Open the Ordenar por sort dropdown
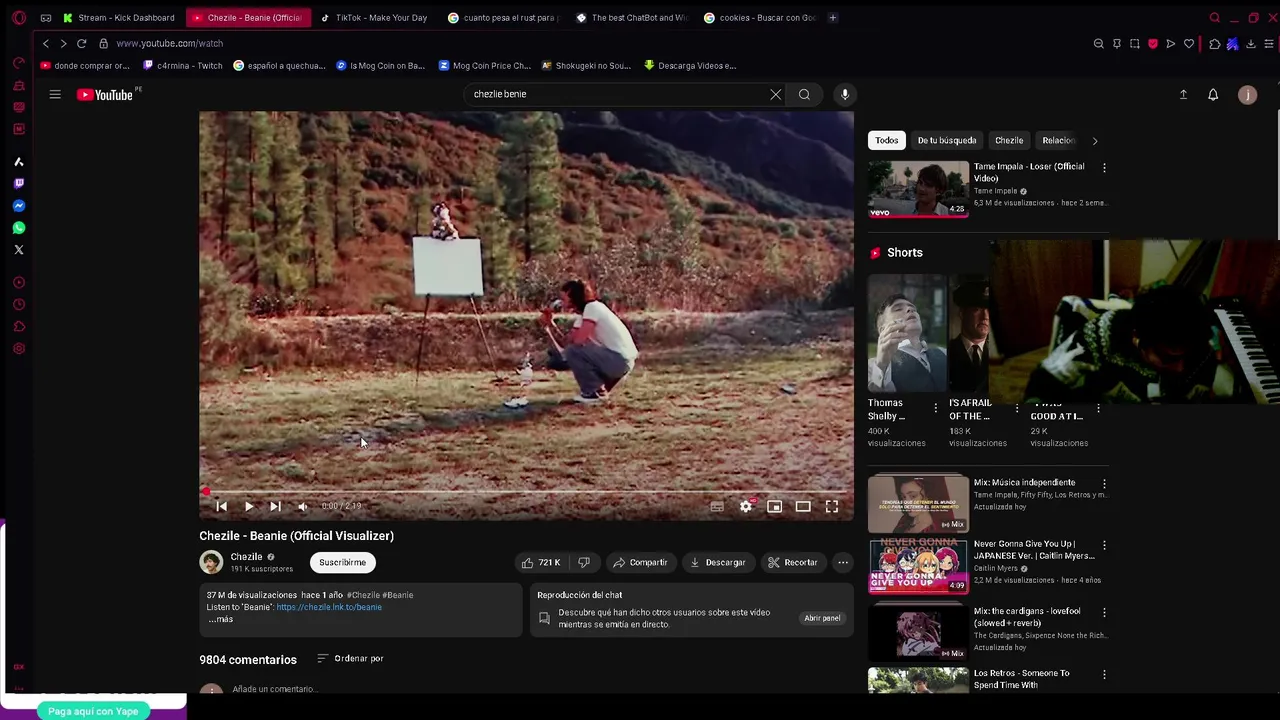The image size is (1280, 720). tap(350, 658)
